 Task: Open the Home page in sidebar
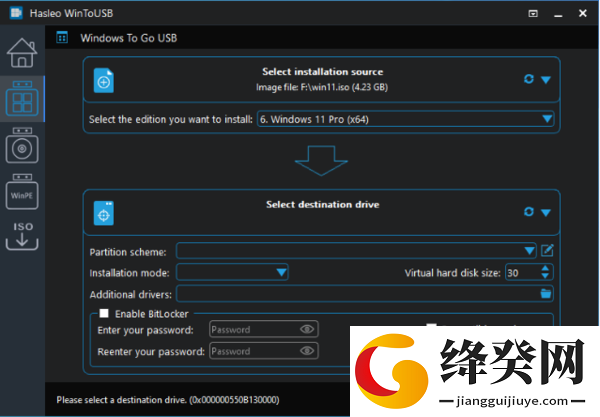[x=22, y=53]
